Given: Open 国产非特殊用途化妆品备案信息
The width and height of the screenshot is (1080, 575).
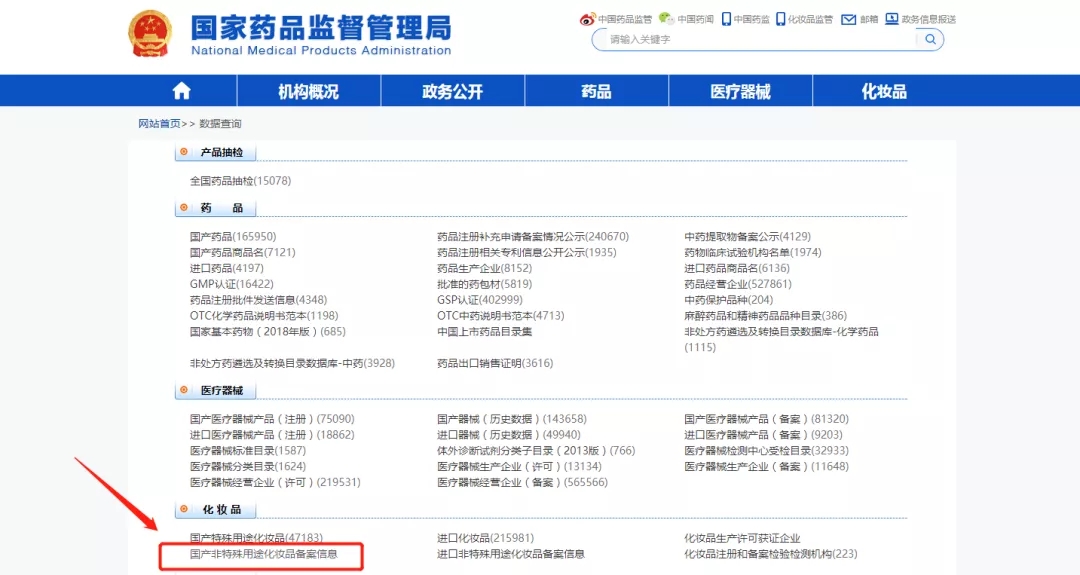Looking at the screenshot, I should (x=264, y=554).
